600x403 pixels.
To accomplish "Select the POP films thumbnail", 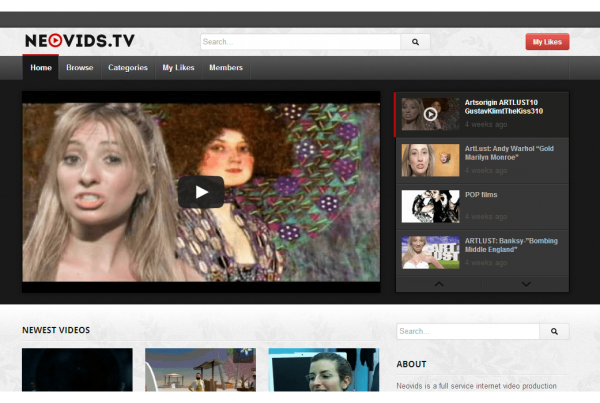I will pyautogui.click(x=430, y=206).
